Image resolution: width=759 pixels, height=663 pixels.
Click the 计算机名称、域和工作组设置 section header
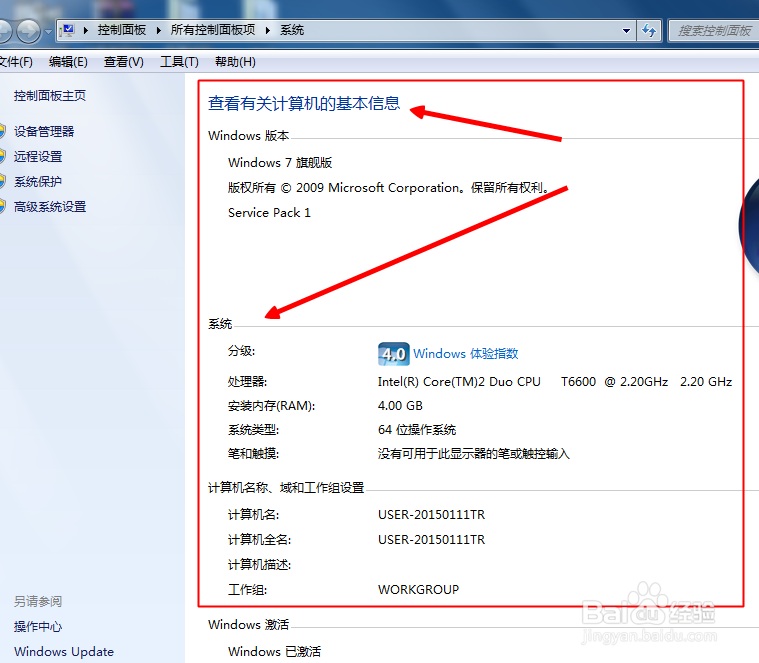point(286,488)
